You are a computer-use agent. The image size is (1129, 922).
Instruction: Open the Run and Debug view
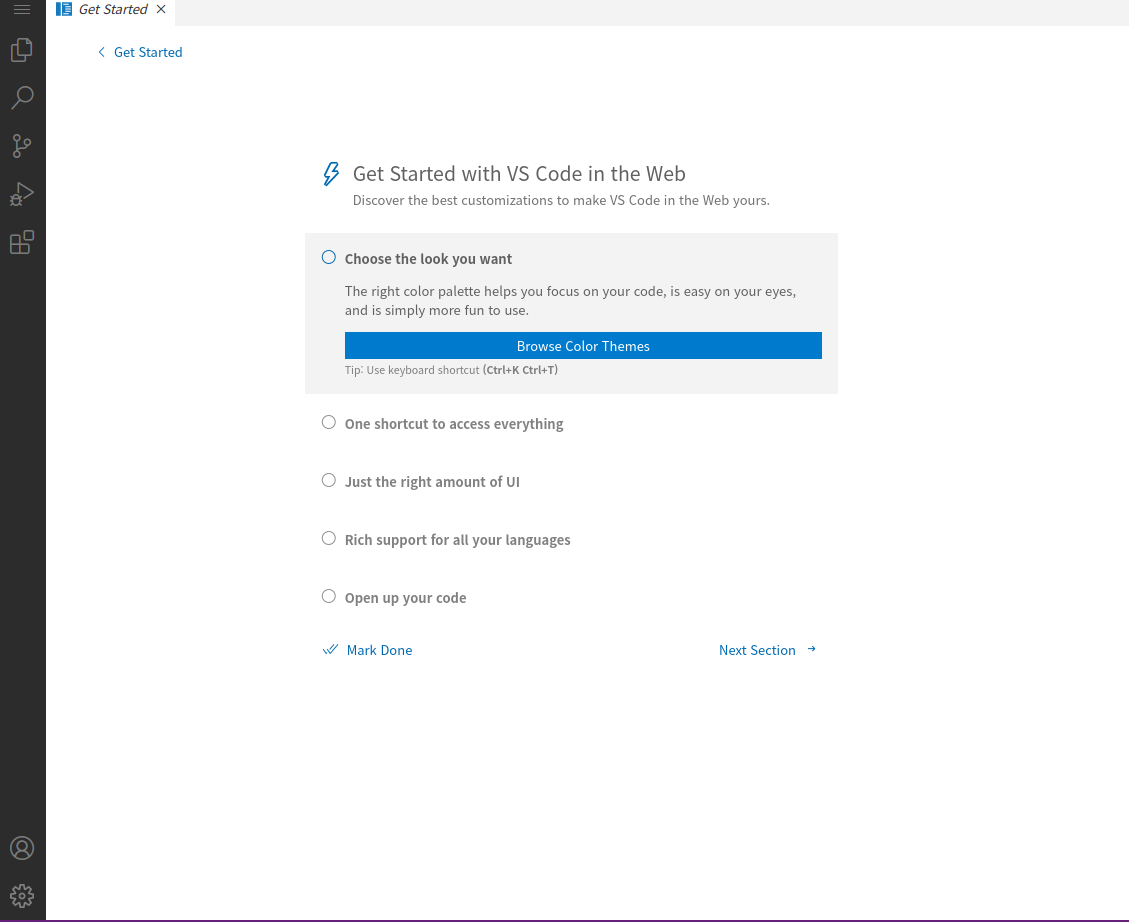point(22,194)
